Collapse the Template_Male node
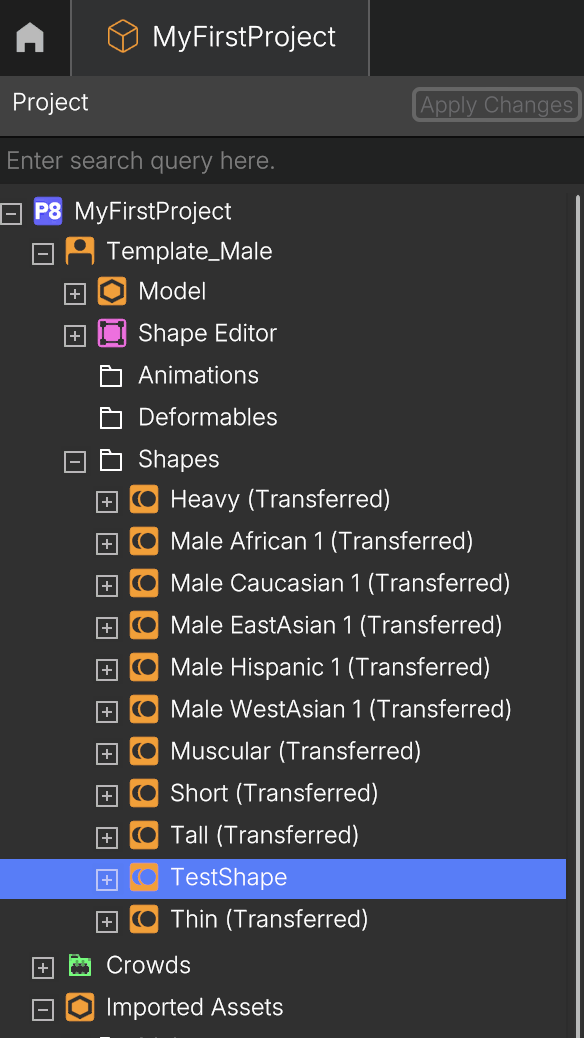 click(43, 254)
